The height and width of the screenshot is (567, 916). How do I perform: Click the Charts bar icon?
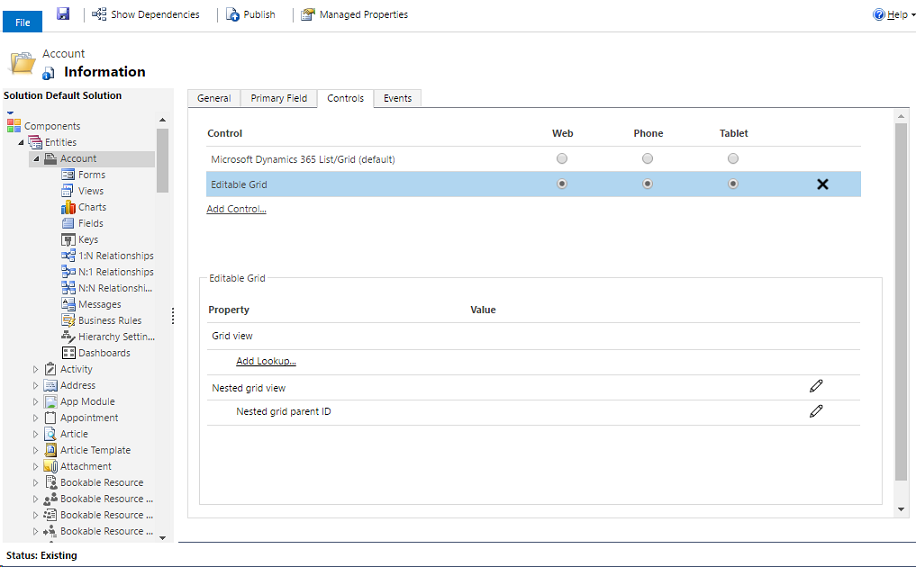(x=68, y=207)
